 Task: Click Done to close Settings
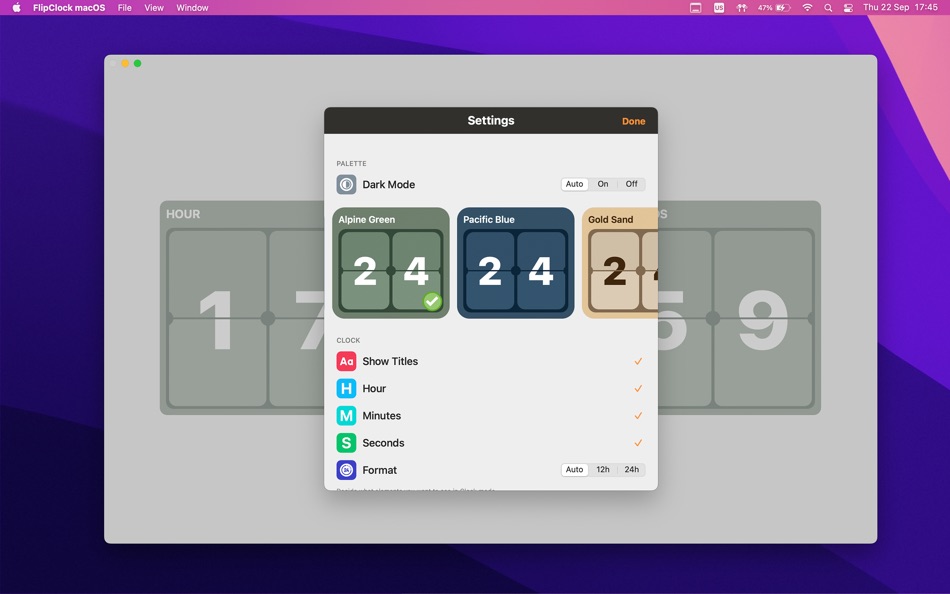633,121
